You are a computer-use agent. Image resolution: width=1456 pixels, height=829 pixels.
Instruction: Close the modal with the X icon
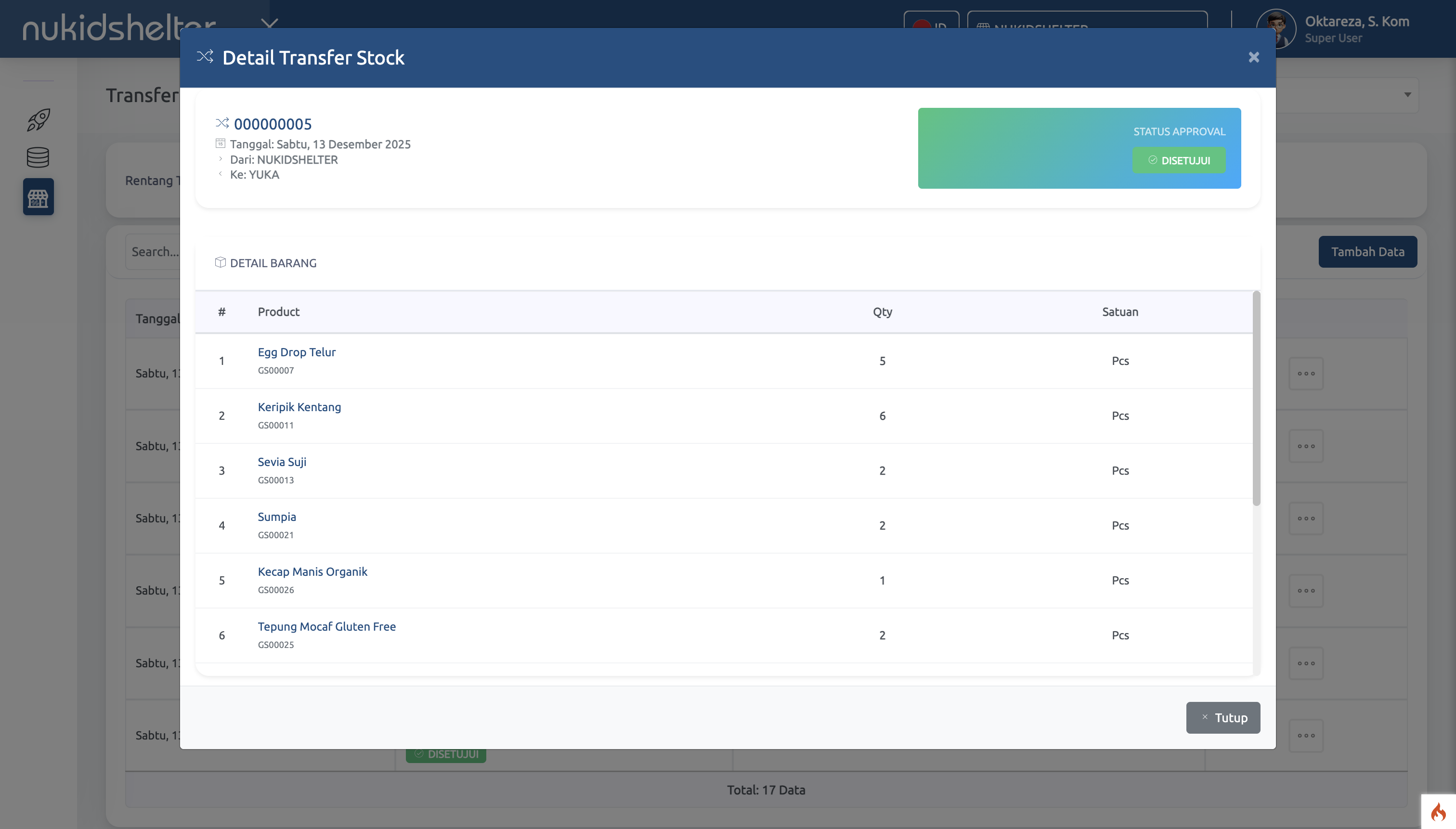pos(1253,57)
